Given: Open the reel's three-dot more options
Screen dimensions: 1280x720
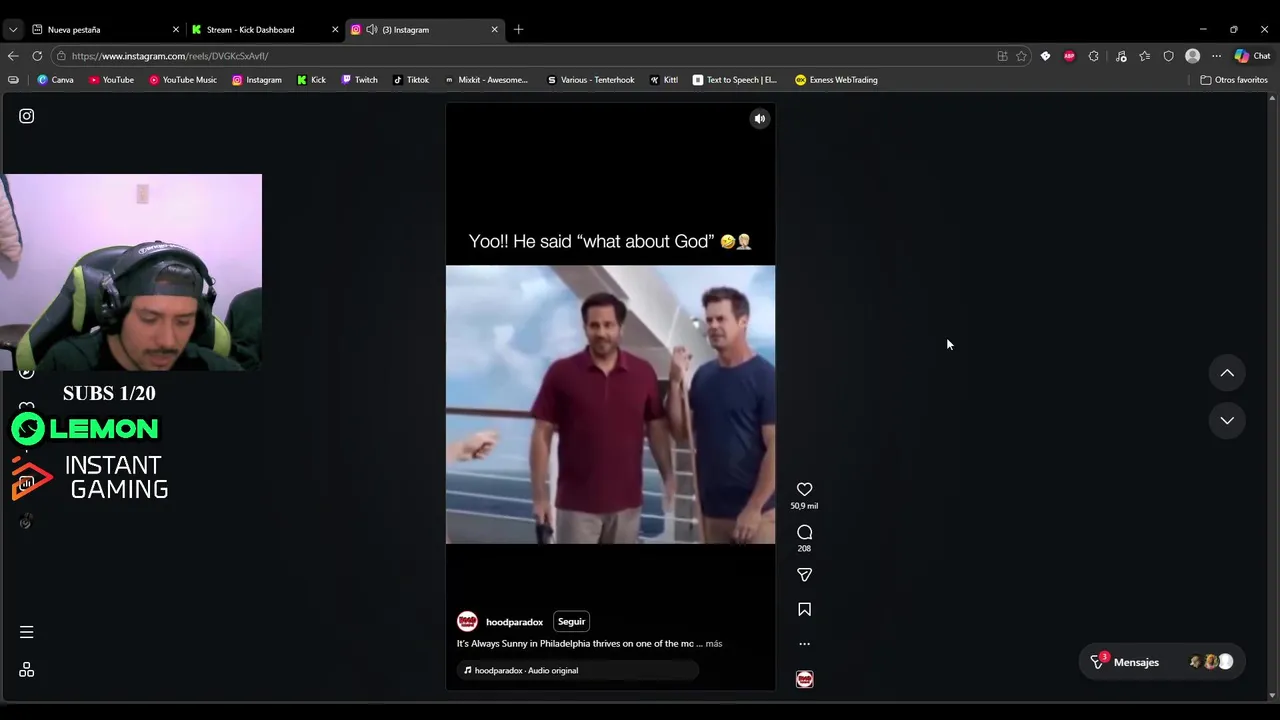Looking at the screenshot, I should point(804,644).
